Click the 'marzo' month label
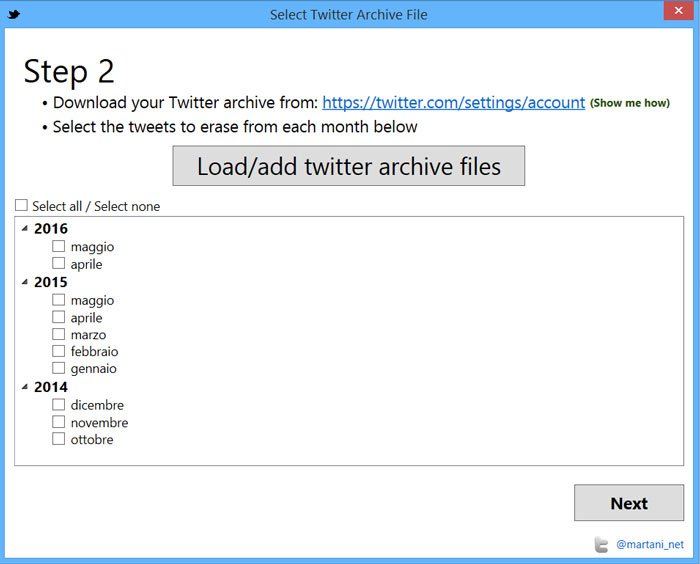The width and height of the screenshot is (700, 564). [x=88, y=335]
